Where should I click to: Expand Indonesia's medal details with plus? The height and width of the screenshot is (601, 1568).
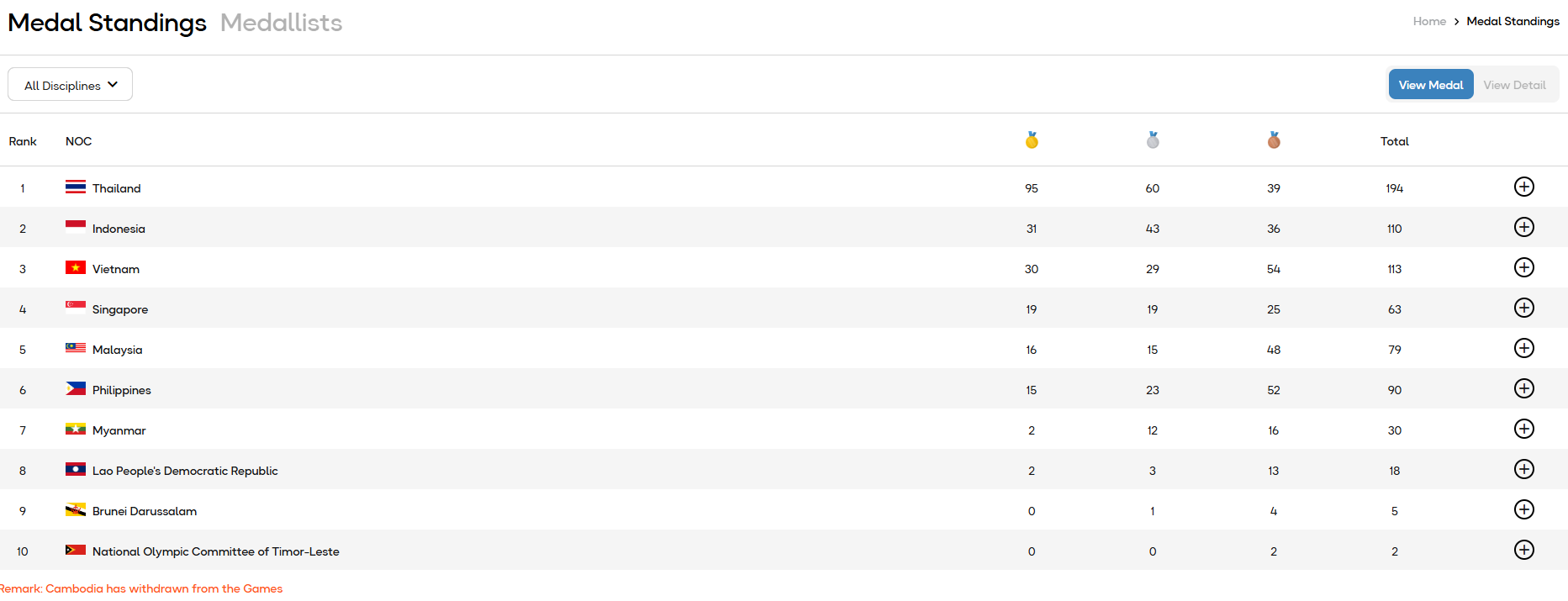pyautogui.click(x=1523, y=227)
